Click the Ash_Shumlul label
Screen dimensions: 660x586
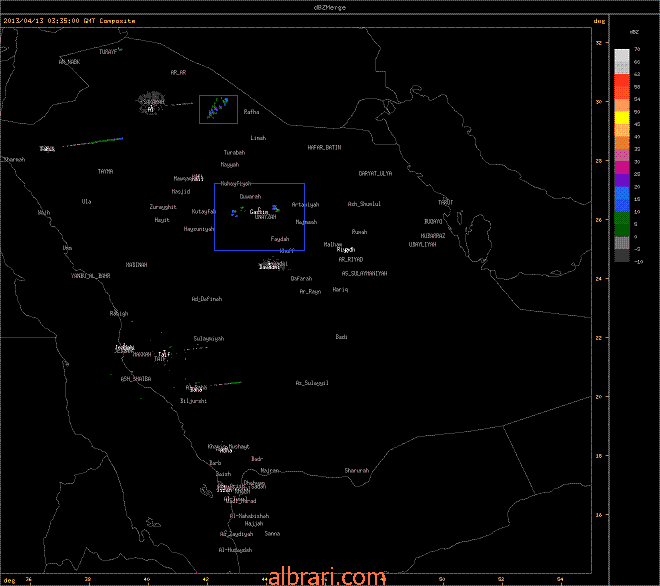click(x=364, y=204)
